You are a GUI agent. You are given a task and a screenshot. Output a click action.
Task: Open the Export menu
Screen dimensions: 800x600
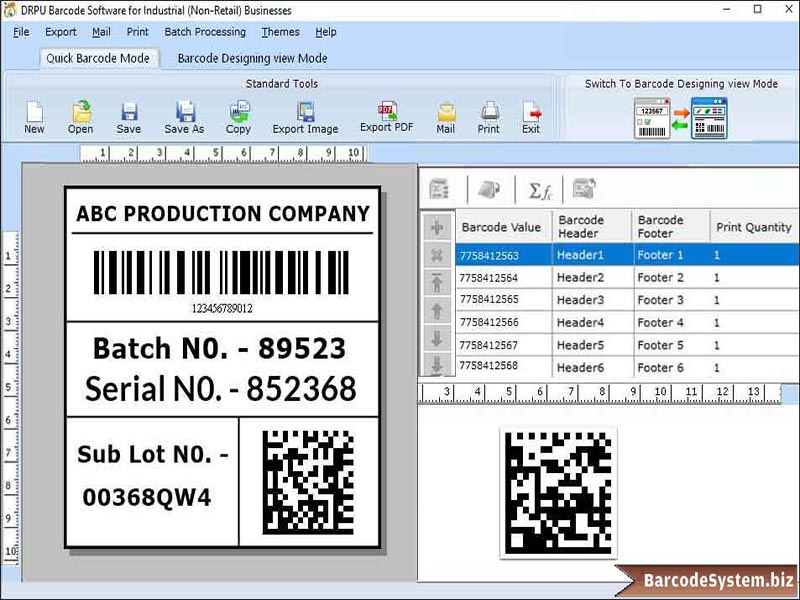tap(61, 32)
